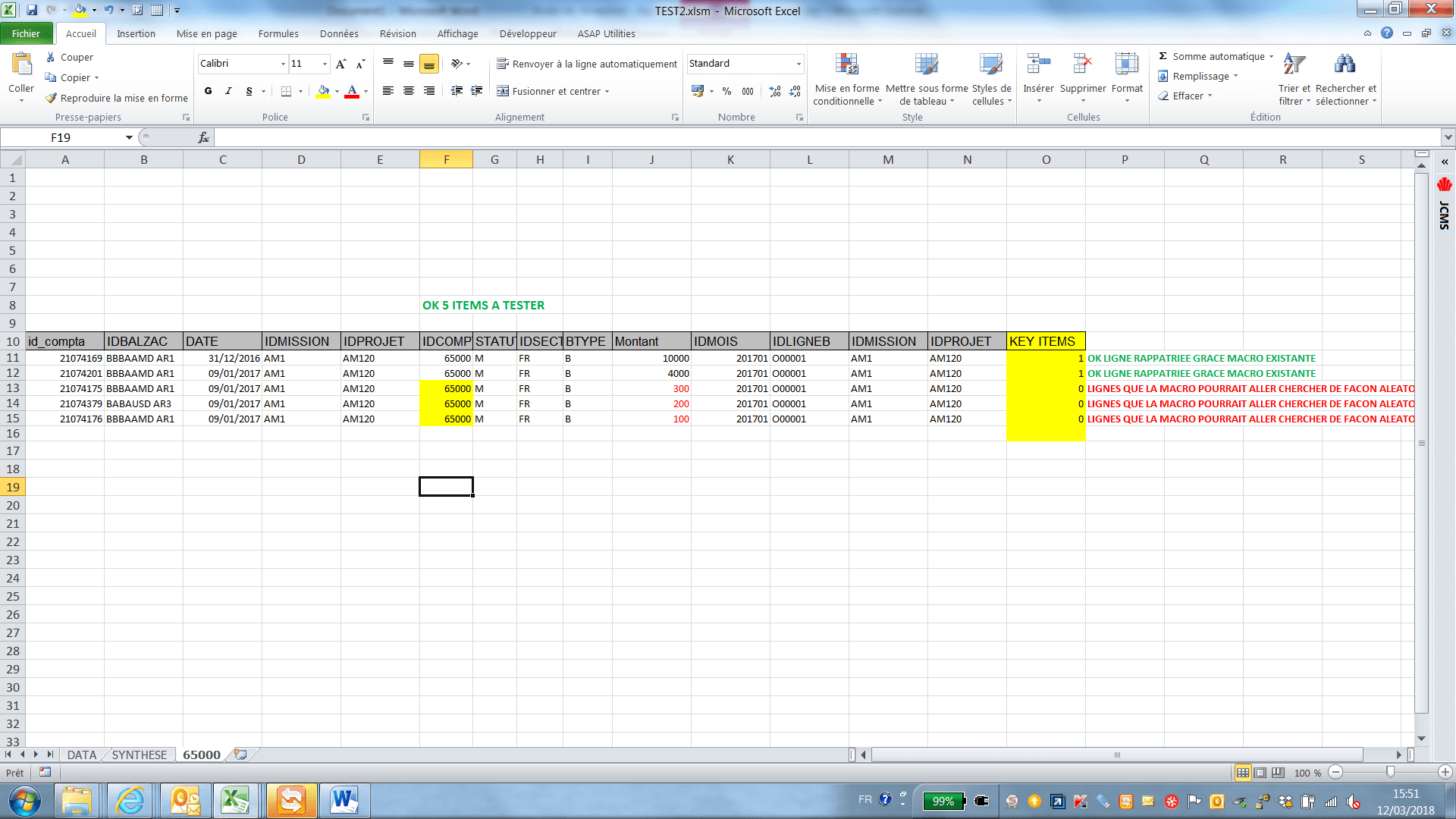1456x819 pixels.
Task: Toggle Wrap Text (Renvoyer à la ligne)
Action: coord(586,64)
